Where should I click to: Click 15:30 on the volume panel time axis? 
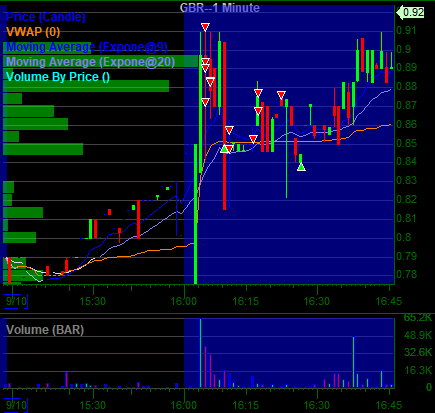(x=93, y=405)
